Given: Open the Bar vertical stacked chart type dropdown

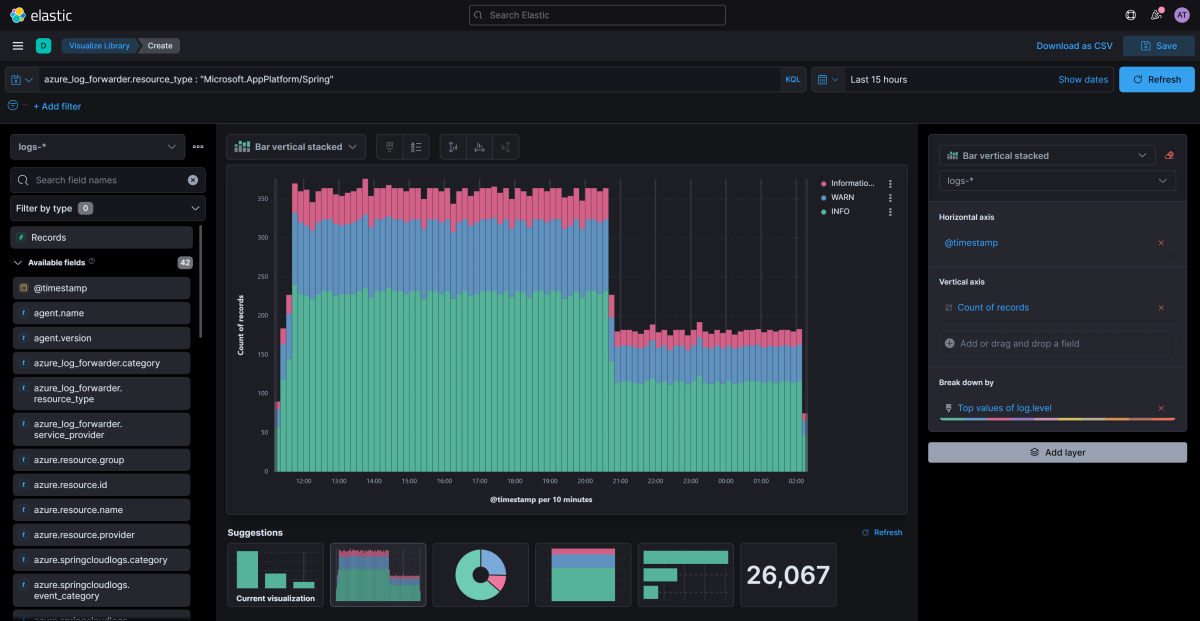Looking at the screenshot, I should tap(296, 147).
